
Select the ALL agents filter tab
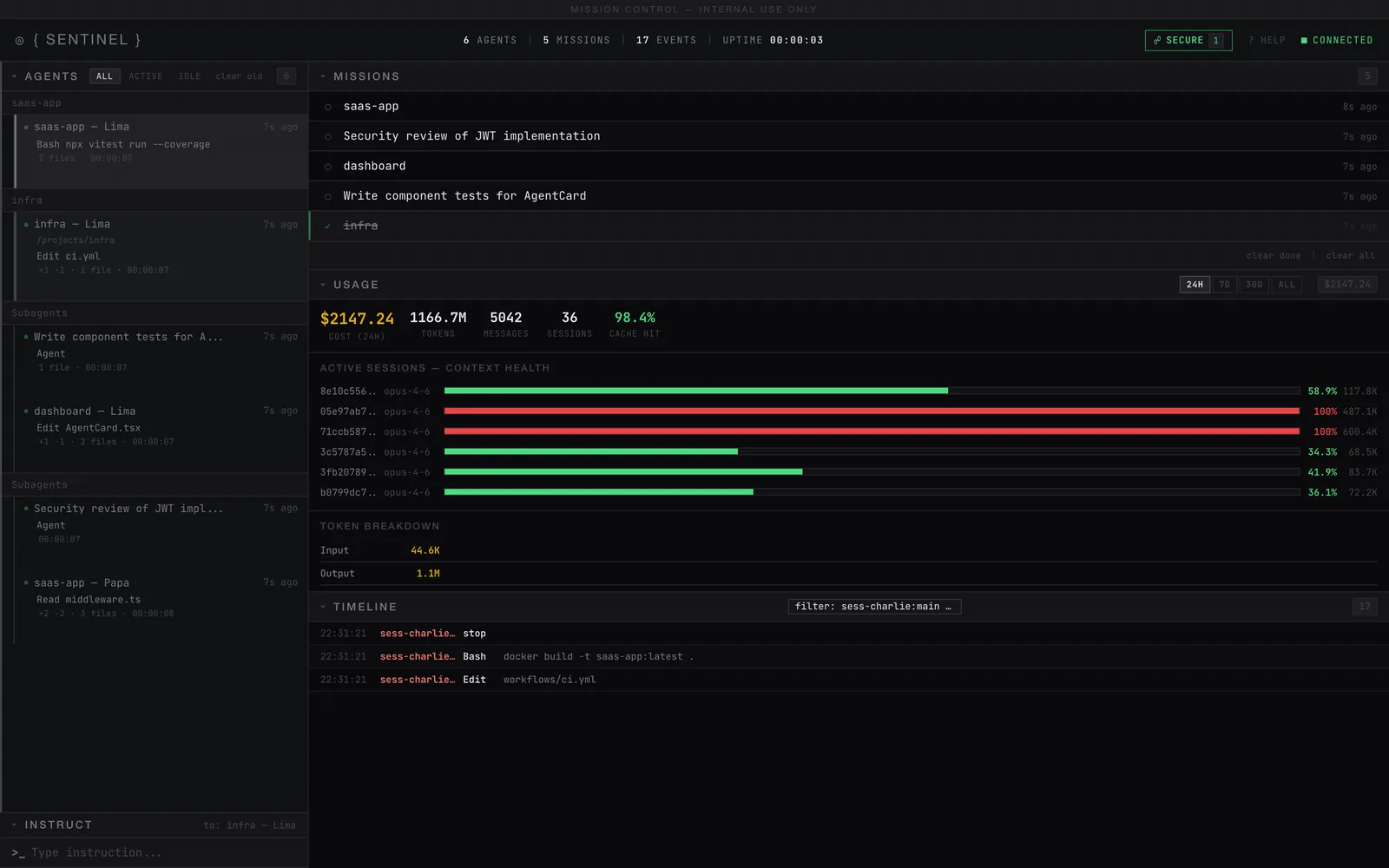coord(104,76)
